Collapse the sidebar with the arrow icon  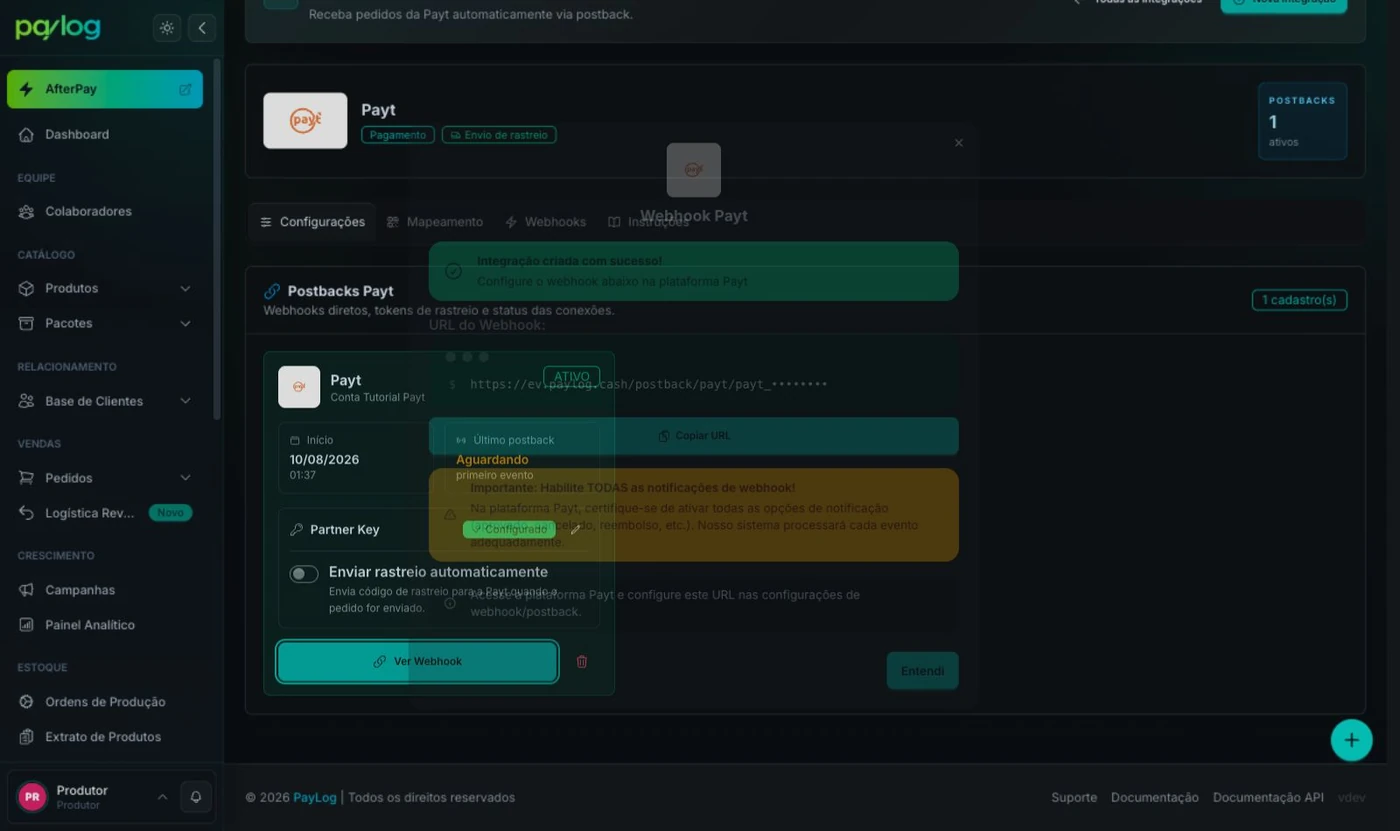(x=202, y=28)
